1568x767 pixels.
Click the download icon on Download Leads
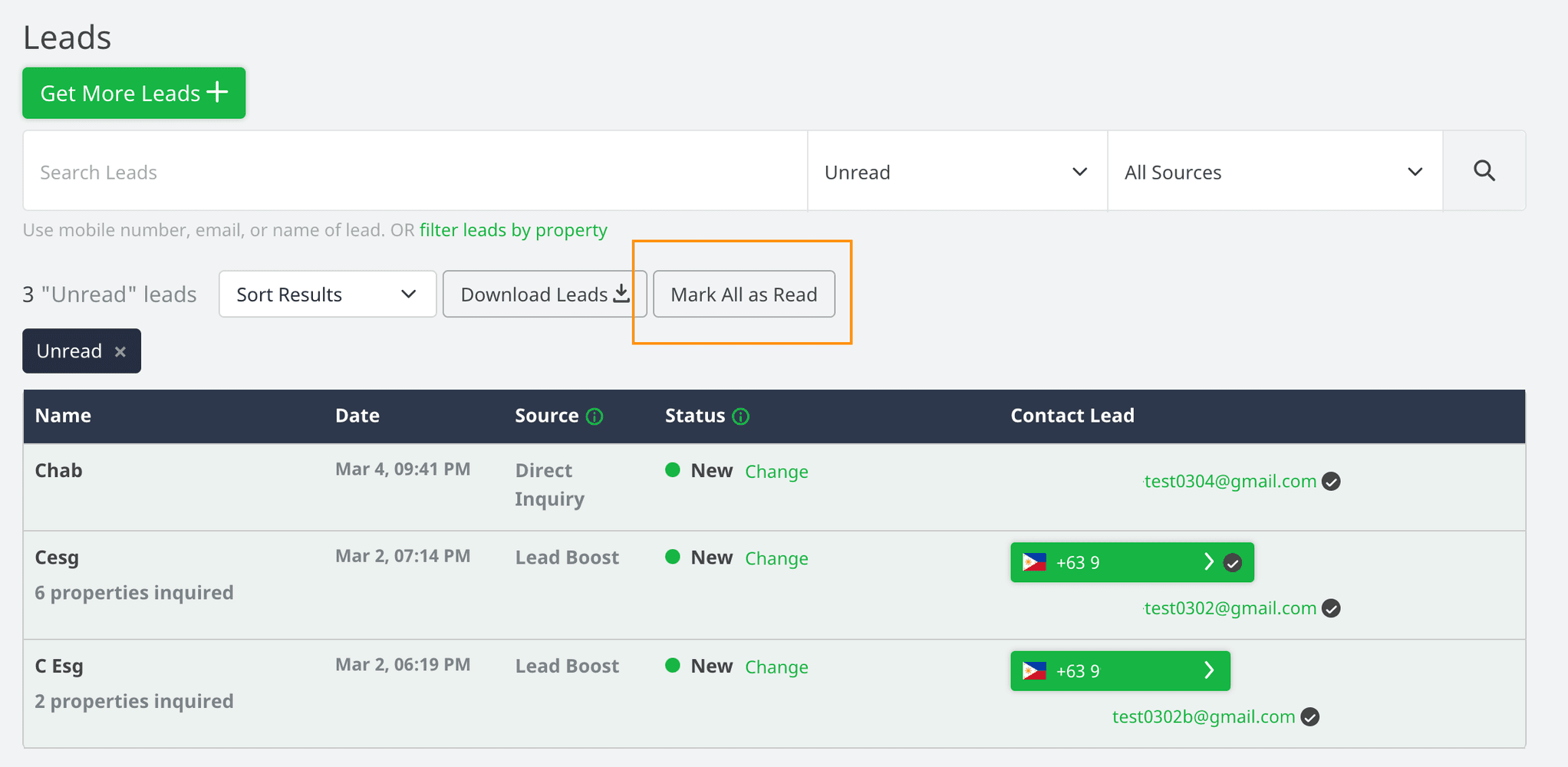(x=620, y=293)
